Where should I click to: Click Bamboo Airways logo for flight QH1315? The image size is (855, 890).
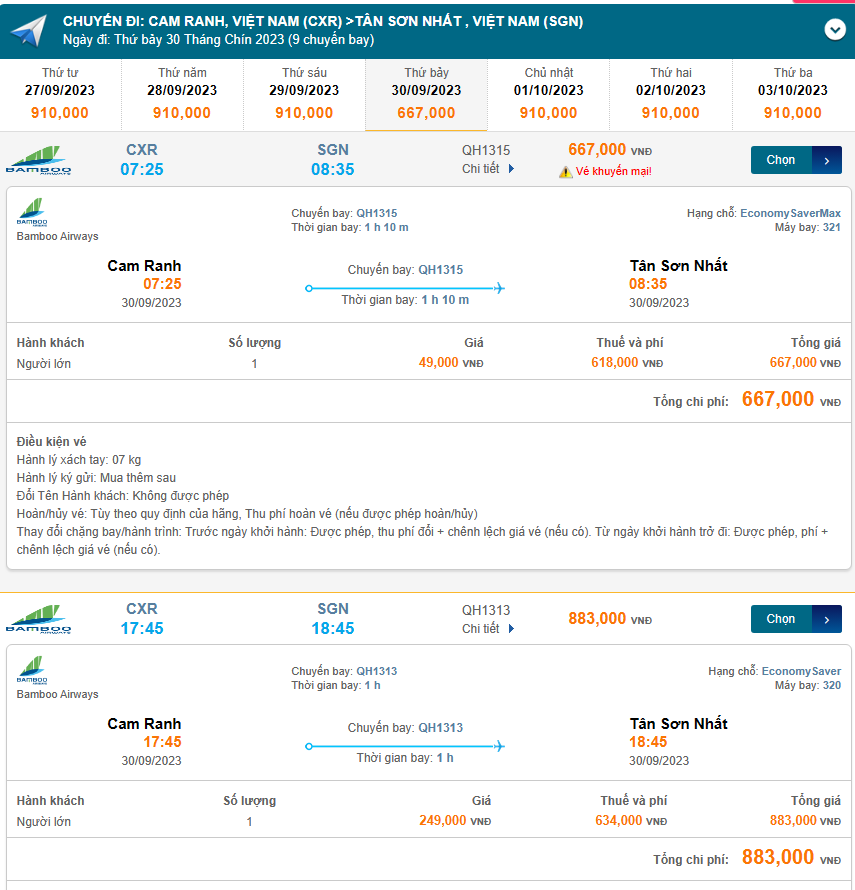[x=38, y=160]
